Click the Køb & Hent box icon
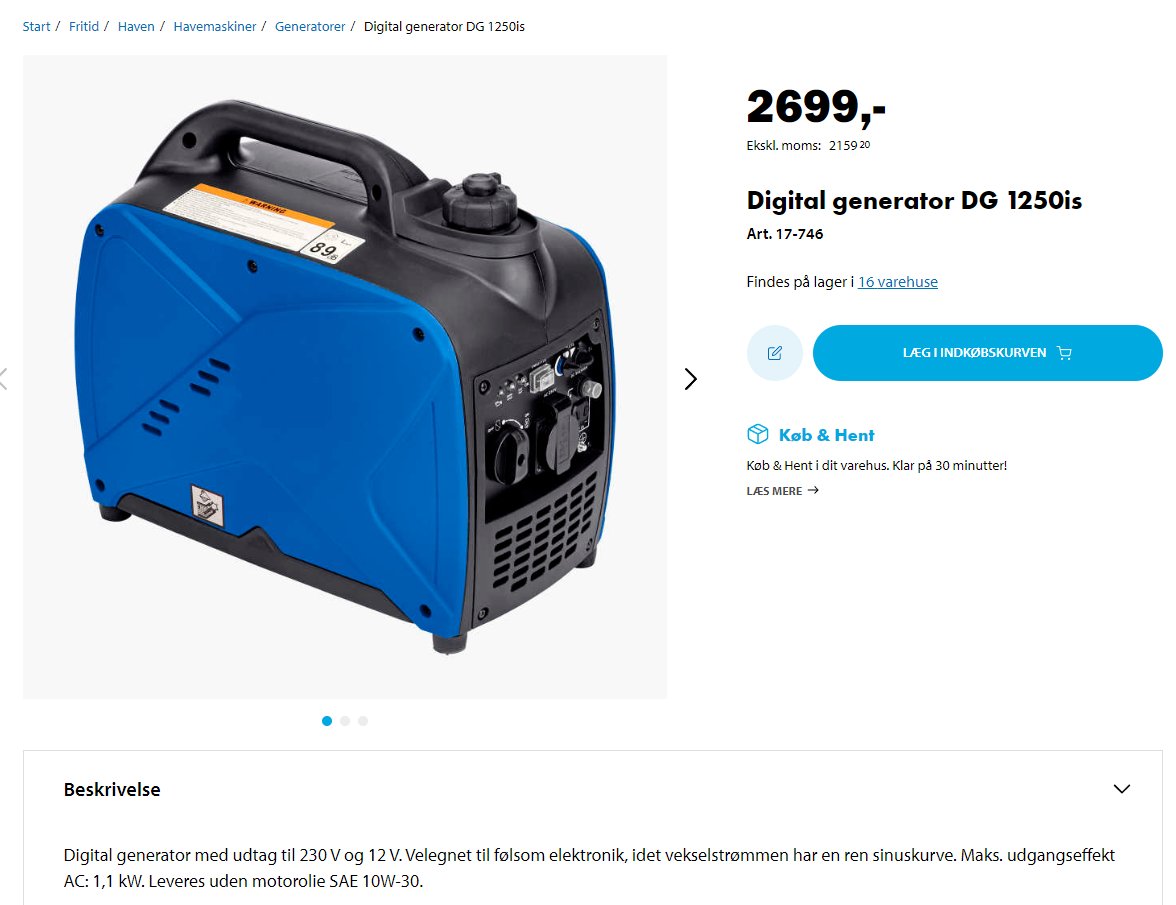This screenshot has width=1176, height=905. coord(758,434)
